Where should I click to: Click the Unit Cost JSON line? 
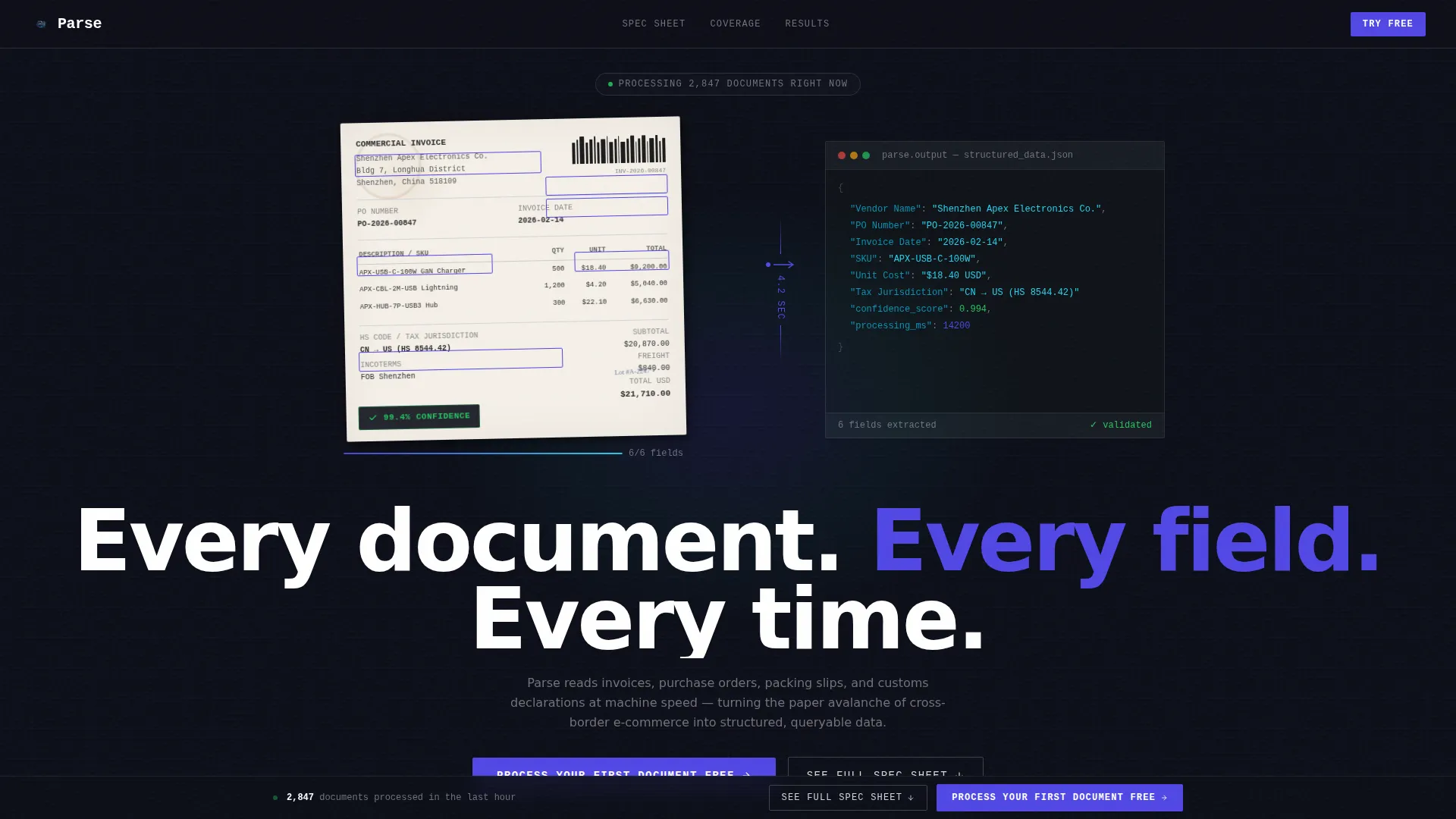[921, 276]
